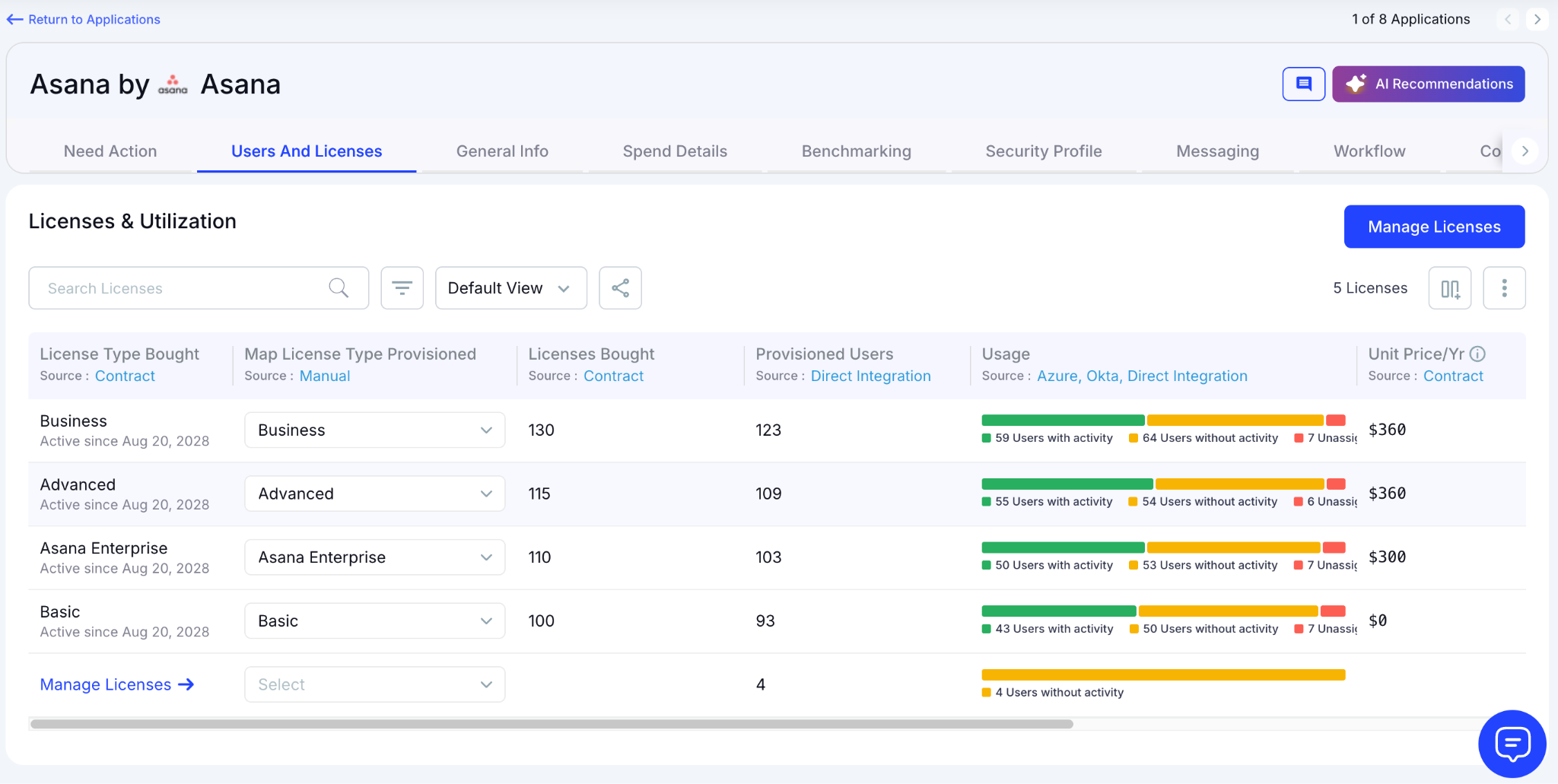Screen dimensions: 1558x784
Task: Open the empty Select mapping dropdown
Action: [x=374, y=684]
